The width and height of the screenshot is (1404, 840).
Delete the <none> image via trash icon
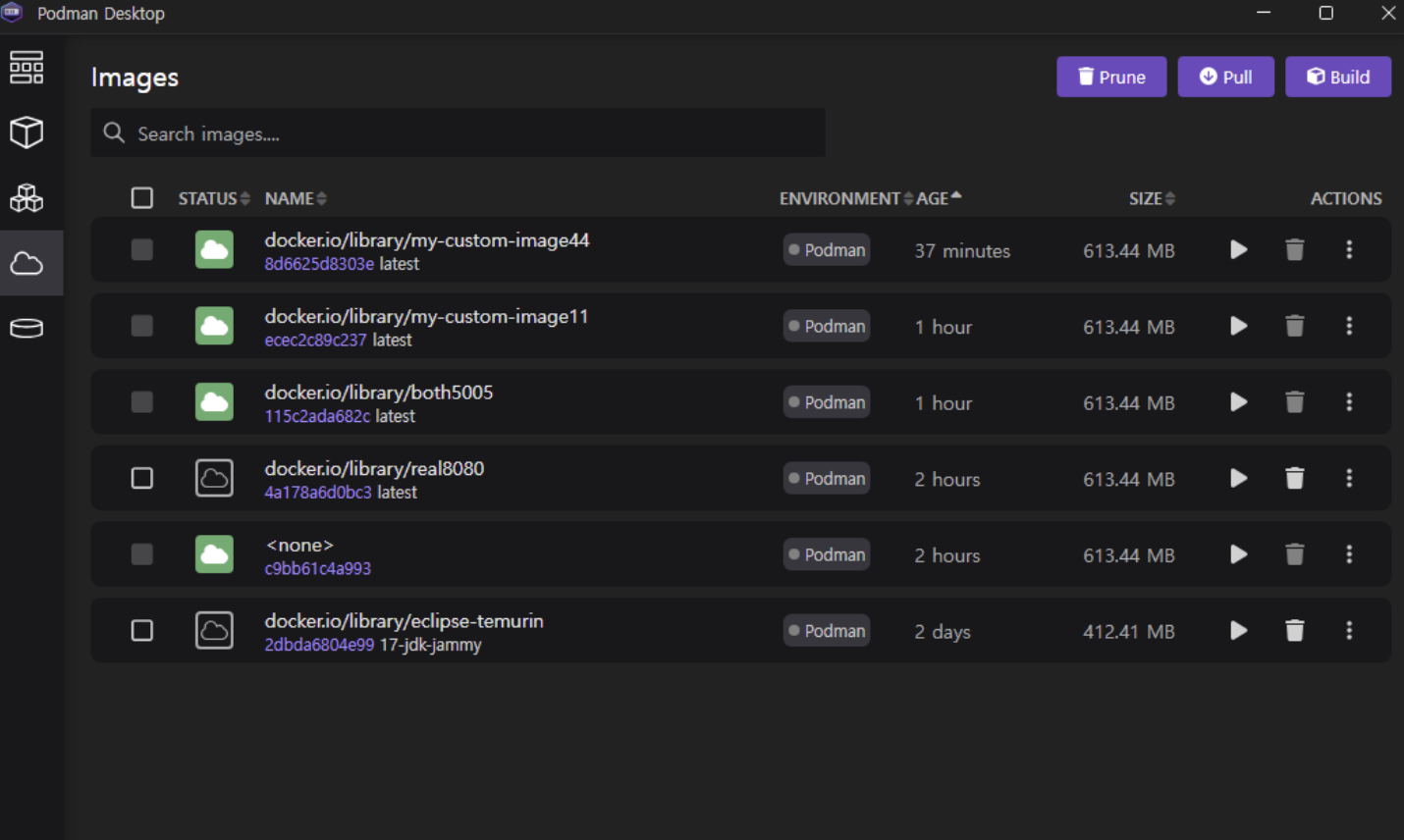click(1295, 554)
